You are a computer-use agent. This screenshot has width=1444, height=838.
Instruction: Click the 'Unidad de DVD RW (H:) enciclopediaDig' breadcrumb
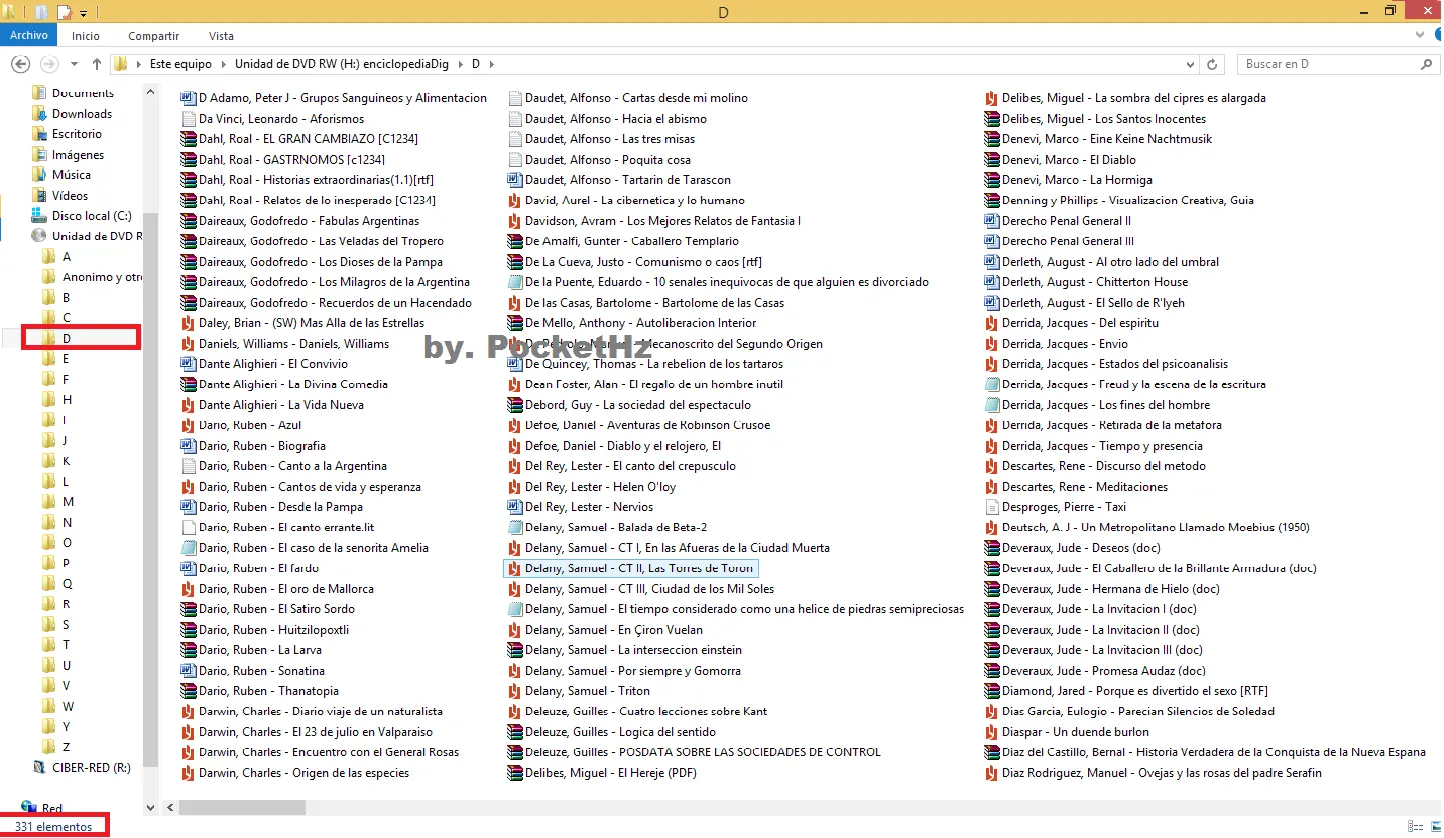[x=342, y=64]
